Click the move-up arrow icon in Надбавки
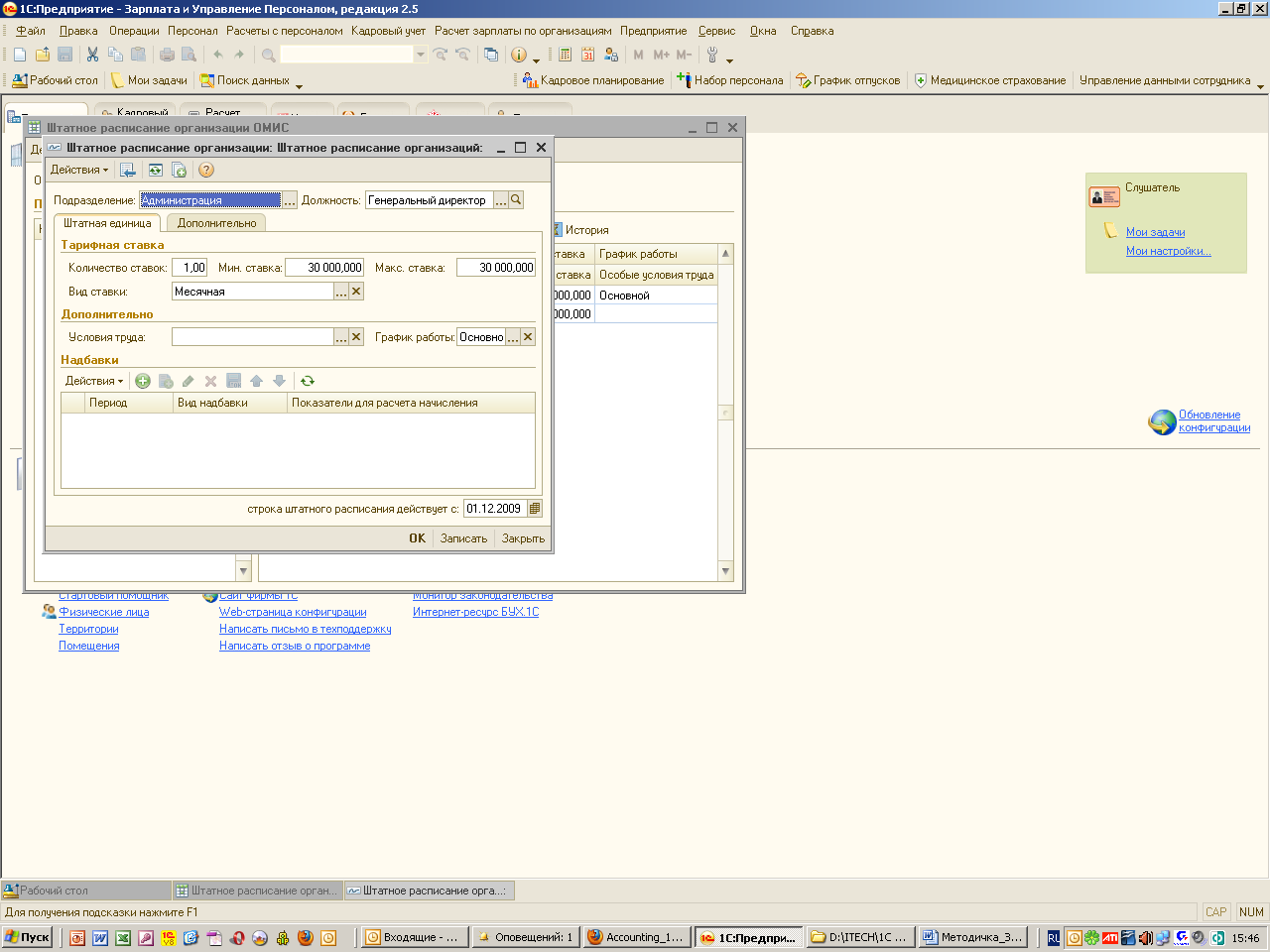Viewport: 1270px width, 952px height. point(256,381)
